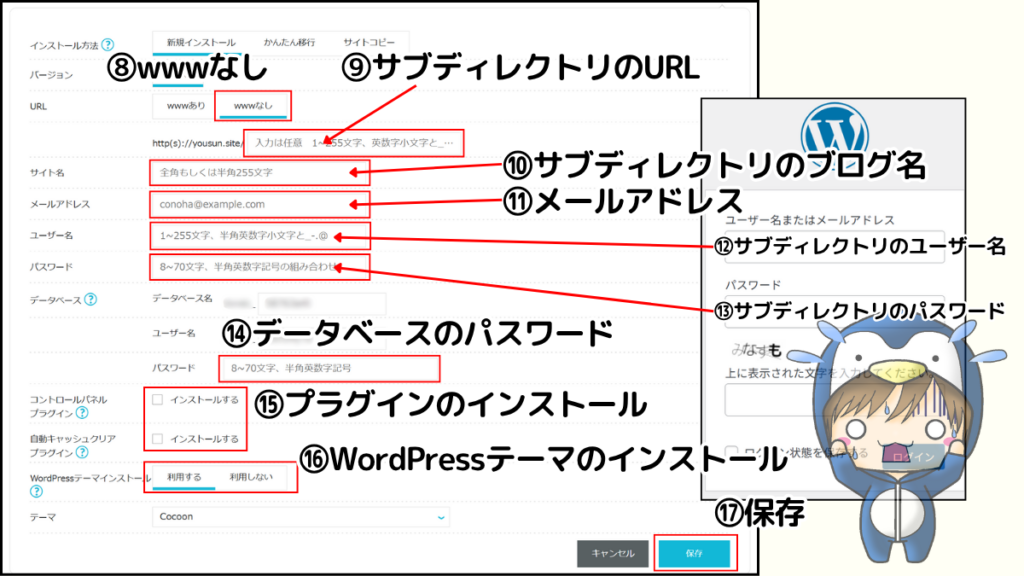Click the データベース名 input field
This screenshot has width=1024, height=576.
pos(321,304)
